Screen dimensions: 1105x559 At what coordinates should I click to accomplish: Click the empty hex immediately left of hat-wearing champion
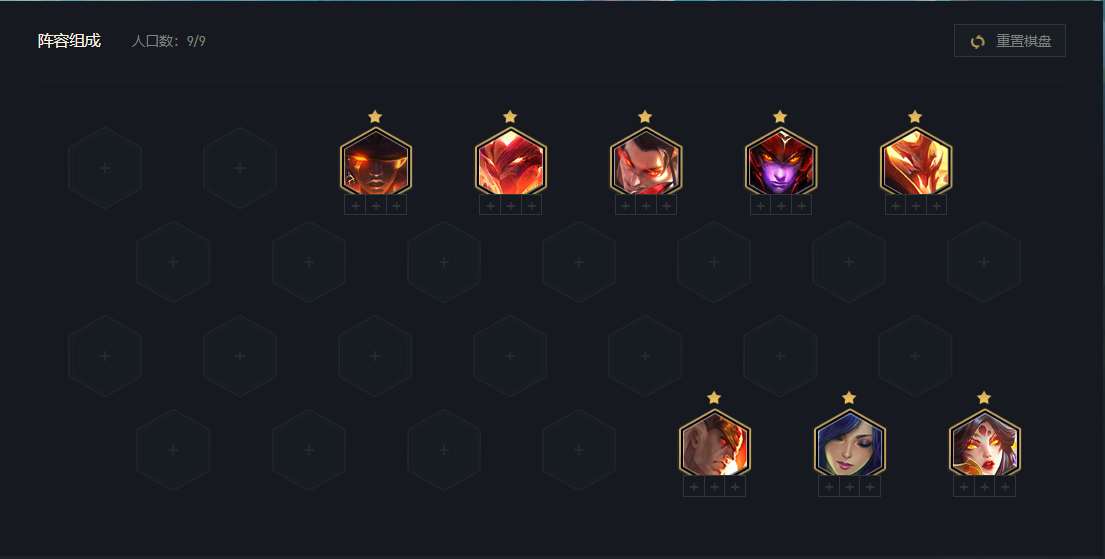(240, 168)
